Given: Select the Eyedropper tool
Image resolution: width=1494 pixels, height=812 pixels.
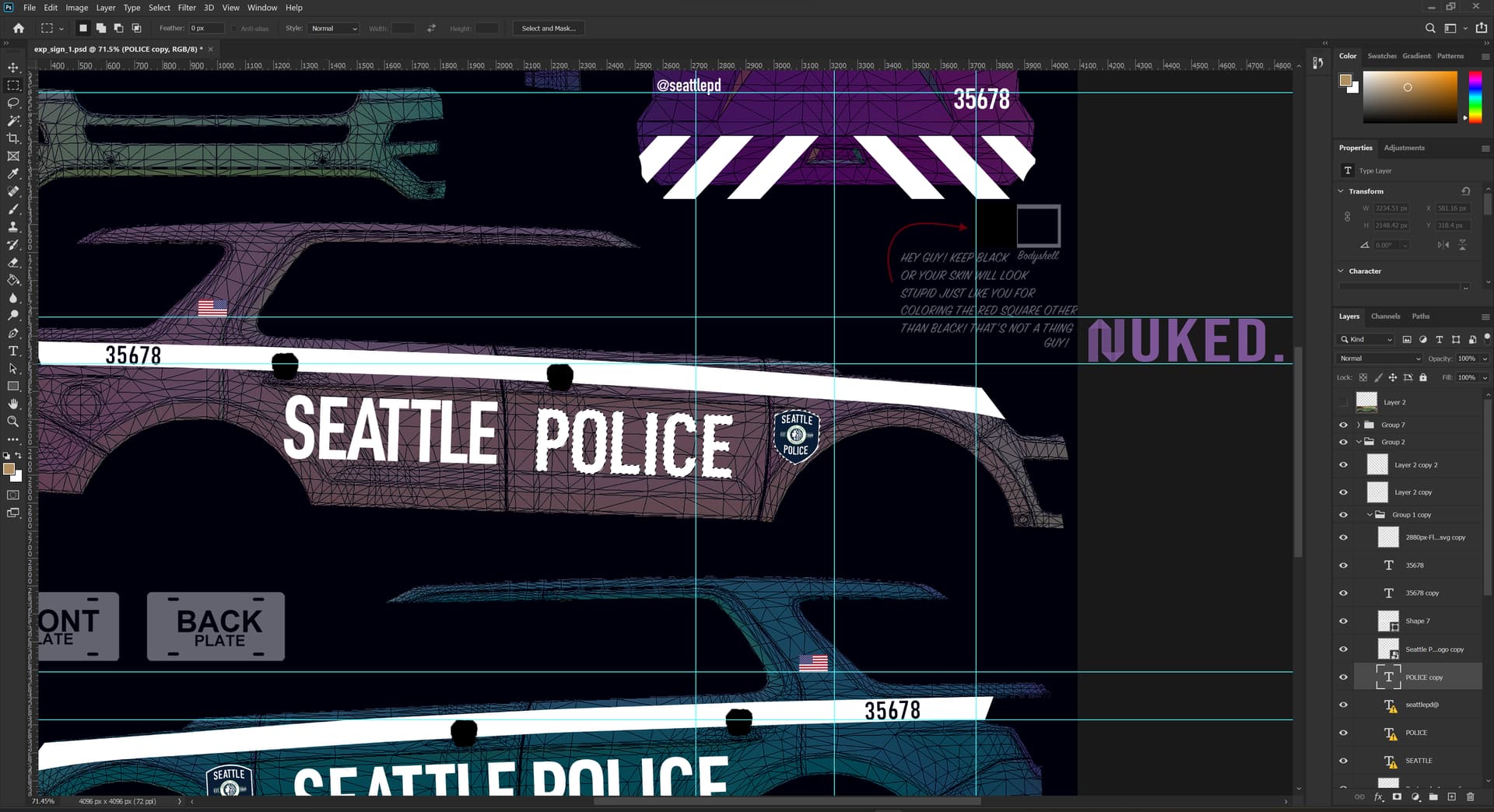Looking at the screenshot, I should click(x=13, y=173).
